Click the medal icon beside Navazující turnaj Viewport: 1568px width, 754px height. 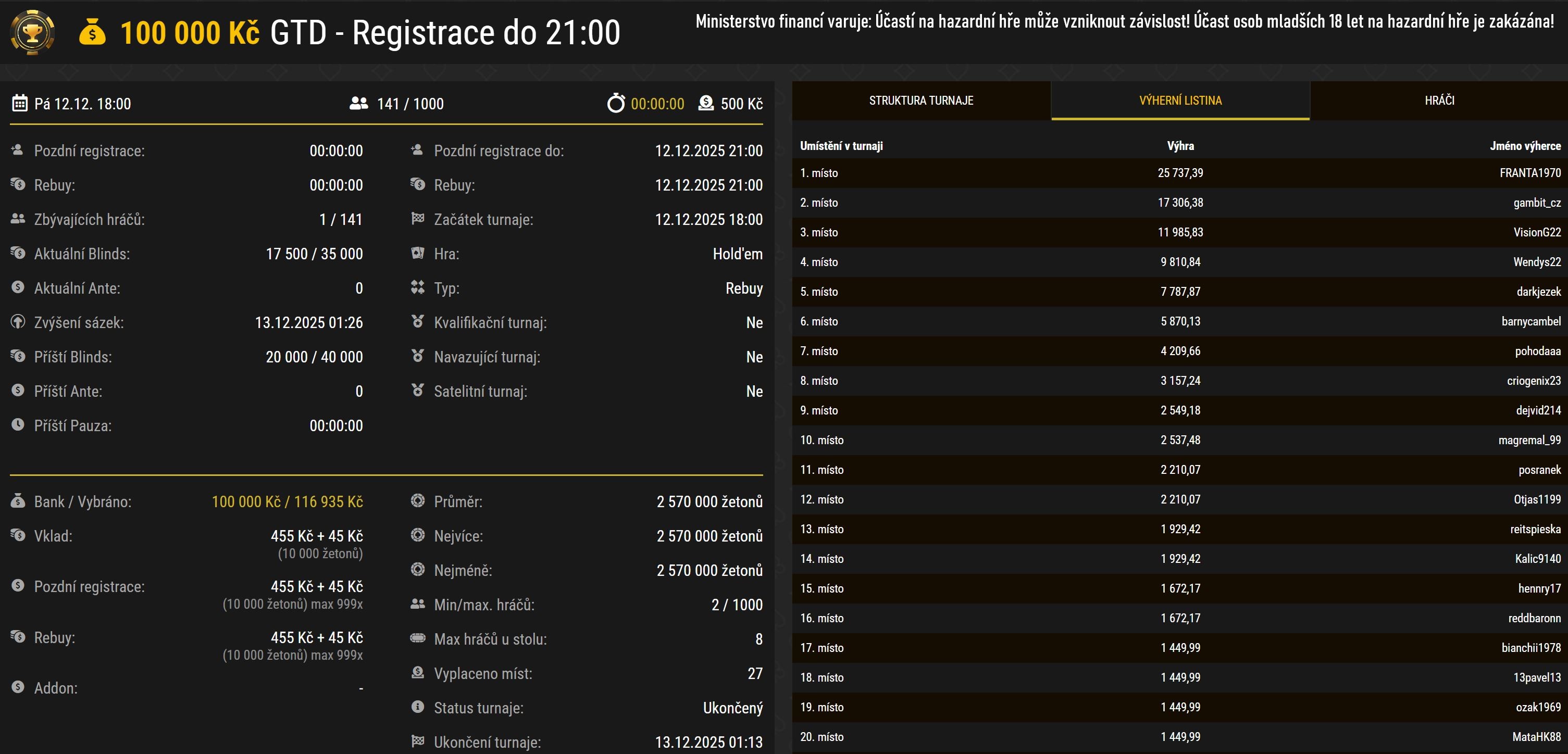click(418, 356)
